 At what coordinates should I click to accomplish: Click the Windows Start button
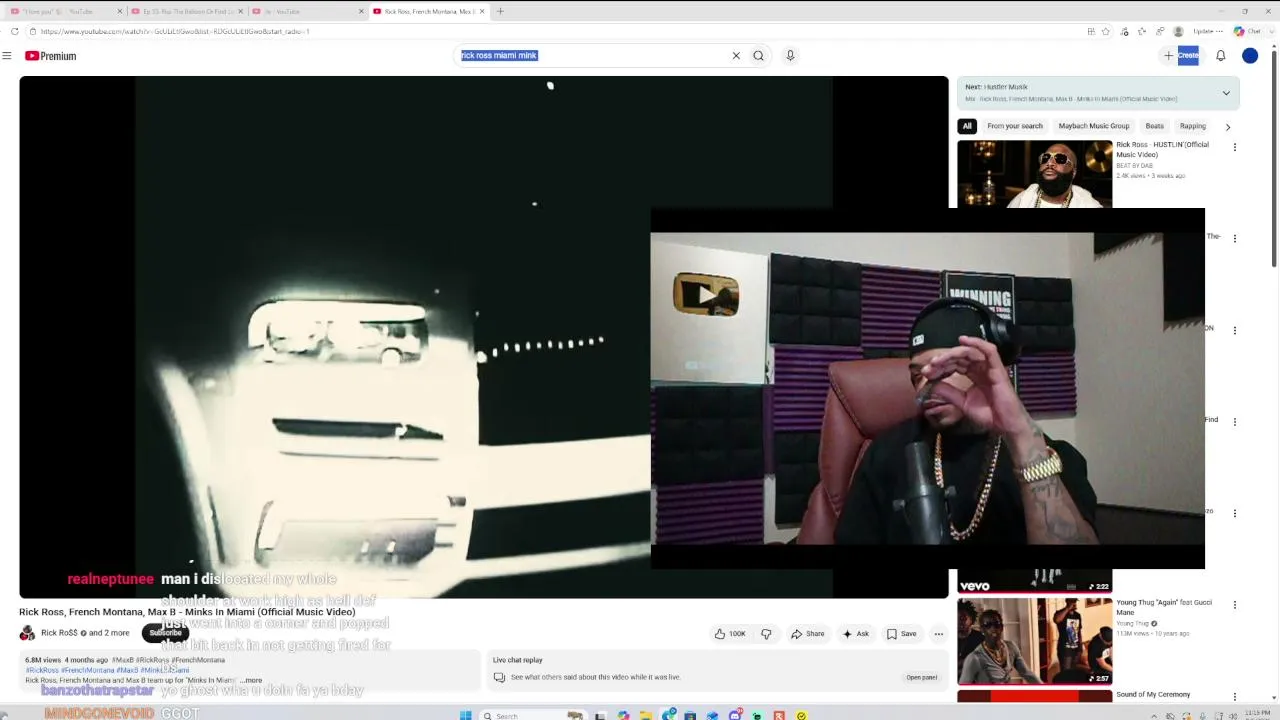pyautogui.click(x=465, y=715)
